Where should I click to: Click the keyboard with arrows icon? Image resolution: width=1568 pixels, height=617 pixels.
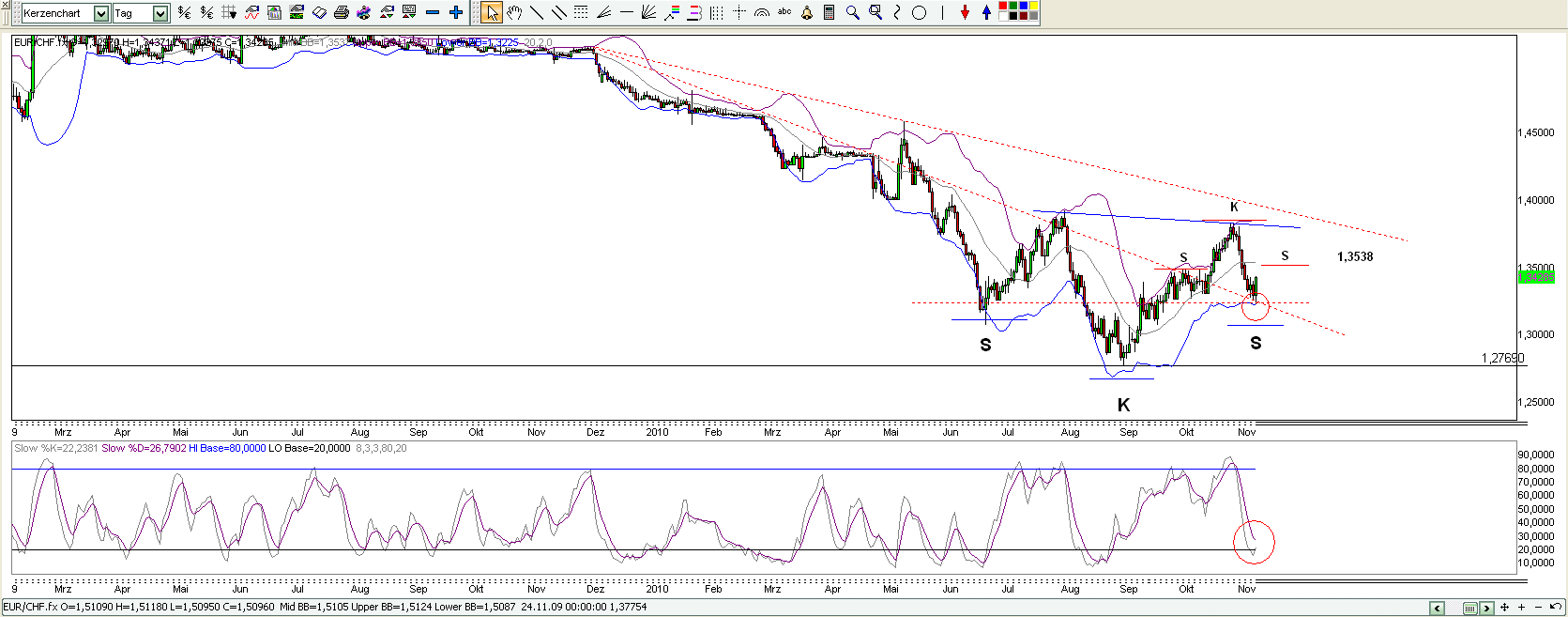(409, 12)
